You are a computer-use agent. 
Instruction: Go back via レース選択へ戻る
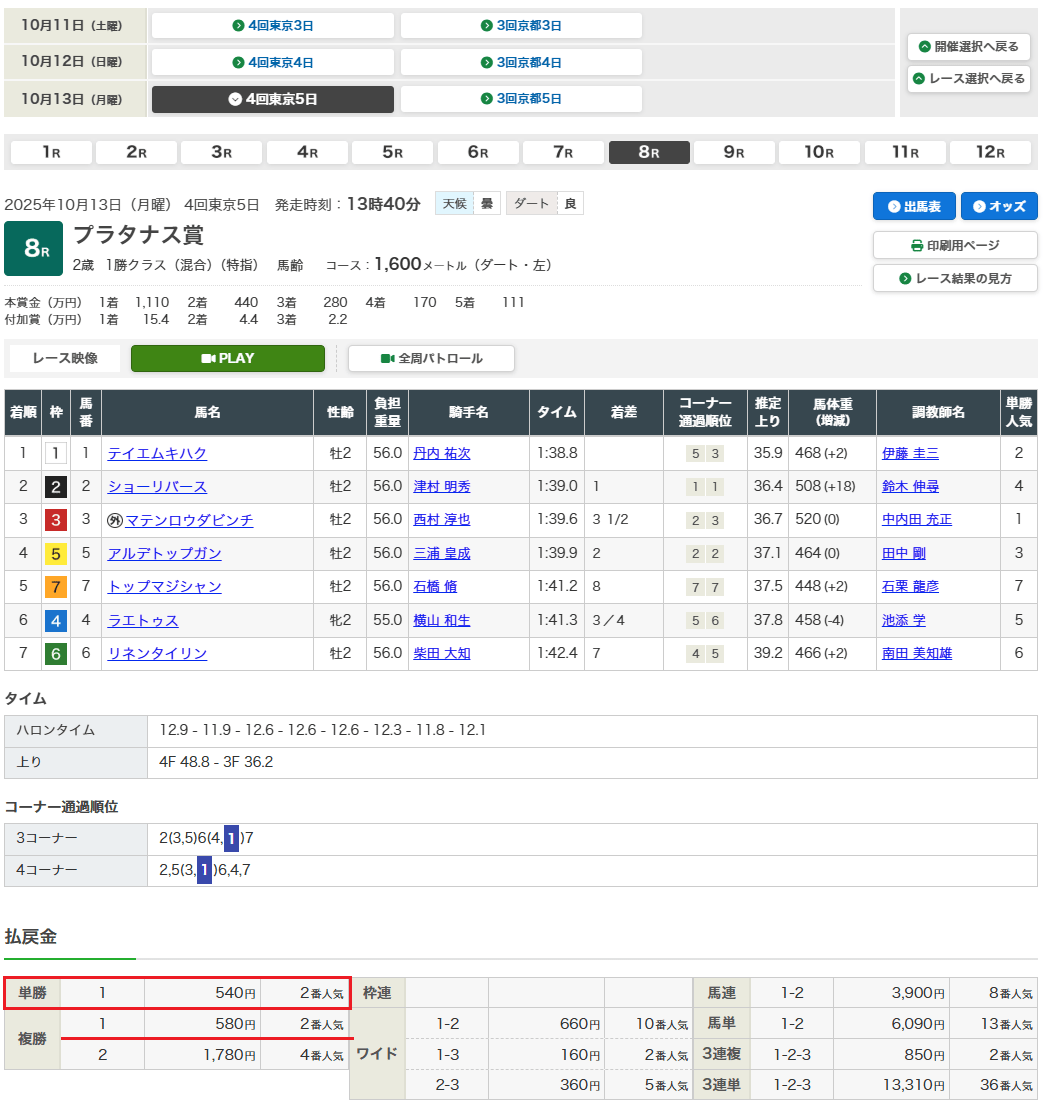968,79
